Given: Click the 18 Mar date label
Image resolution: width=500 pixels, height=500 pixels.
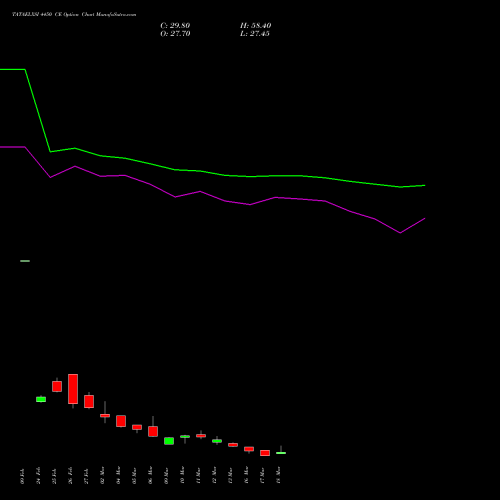Looking at the screenshot, I should 278,475.
